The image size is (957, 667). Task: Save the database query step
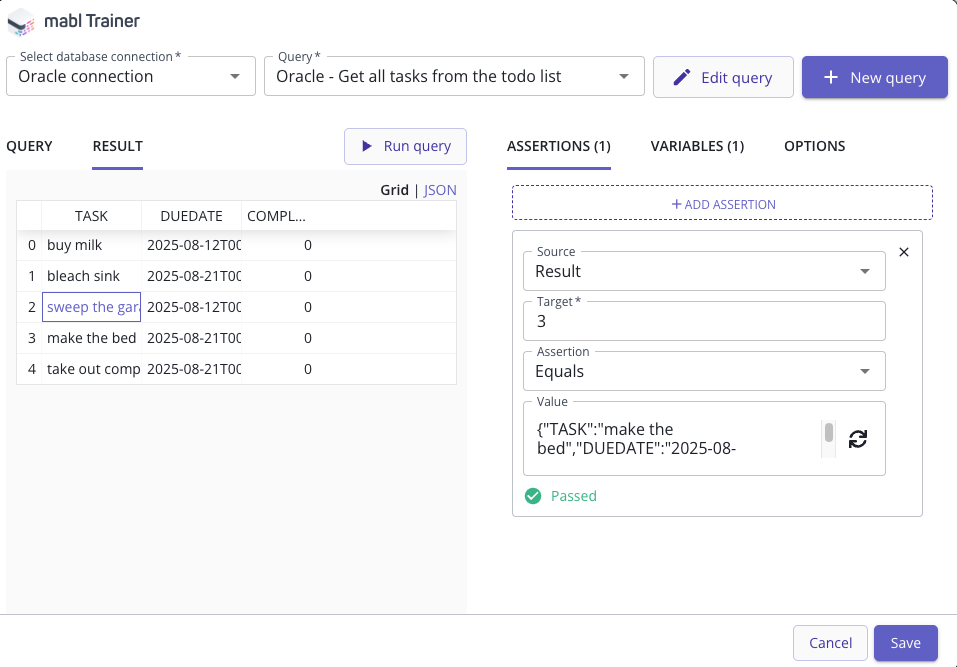click(905, 643)
